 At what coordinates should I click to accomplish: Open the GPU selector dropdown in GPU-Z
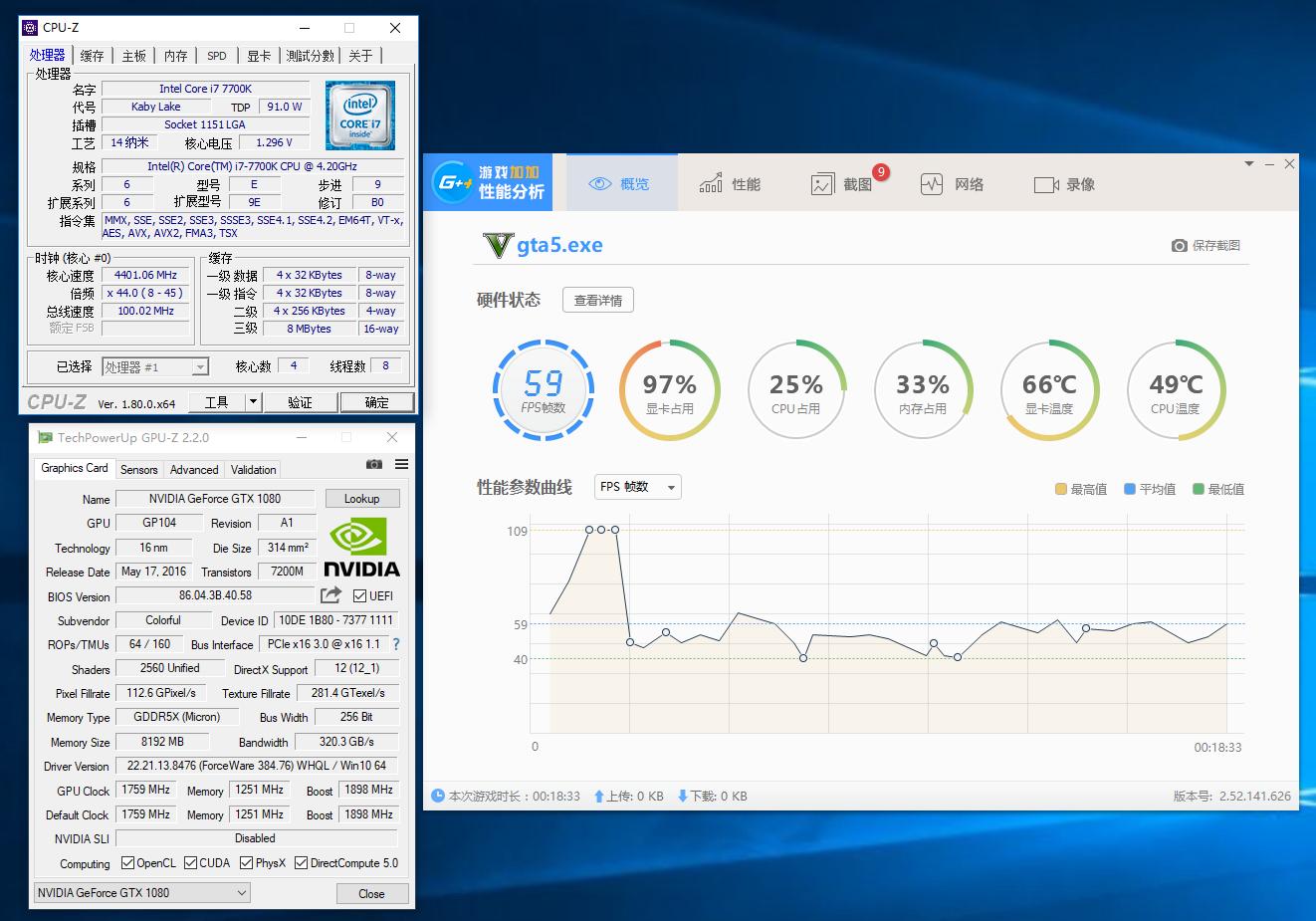141,893
